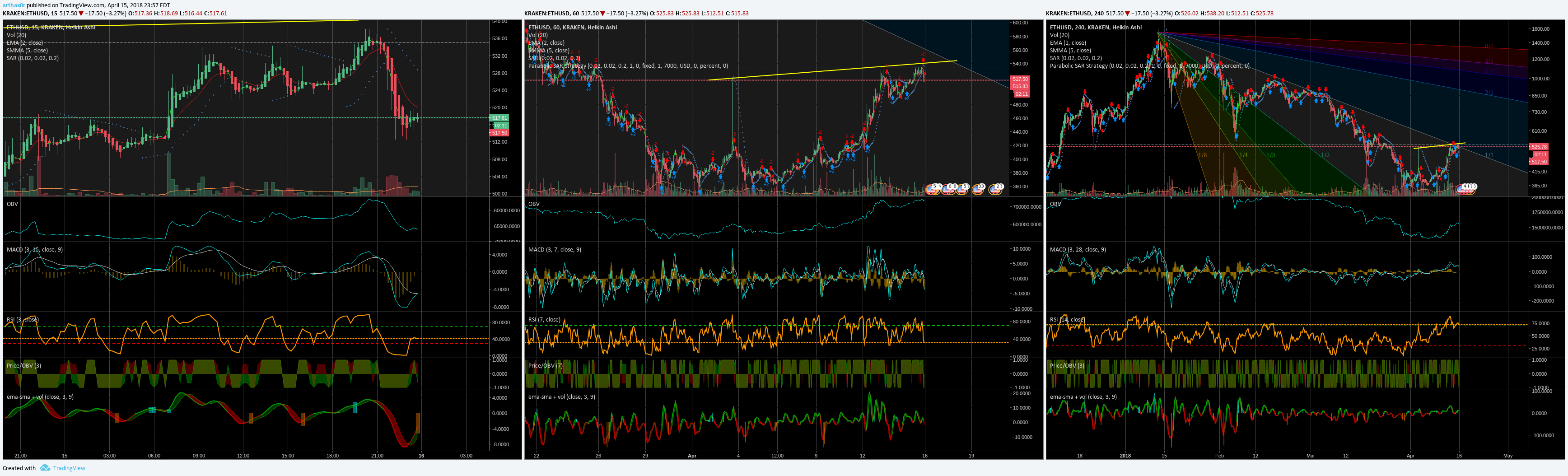The height and width of the screenshot is (476, 1568).
Task: Open the arthax0r author profile link
Action: (14, 5)
